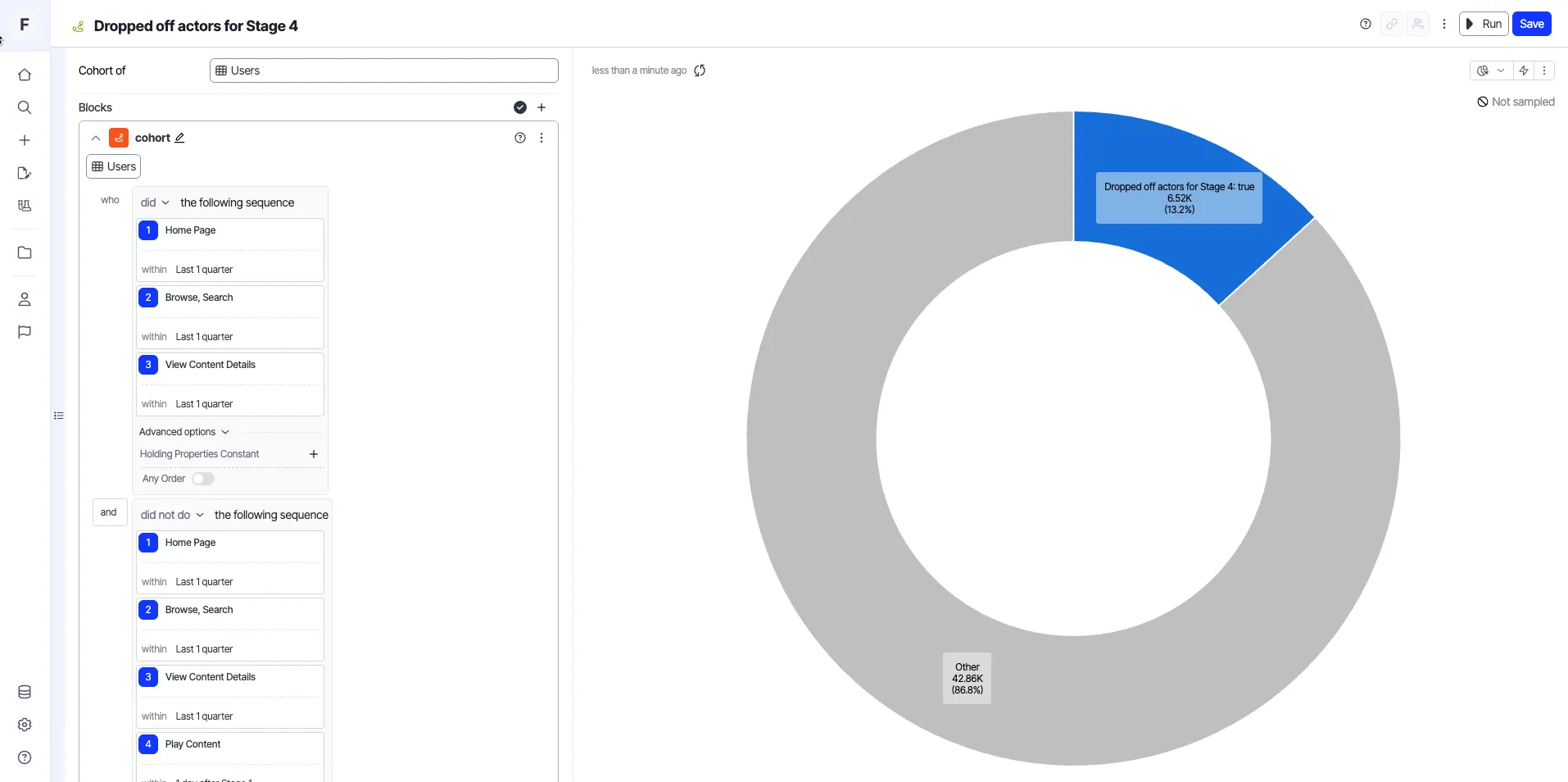This screenshot has height=782, width=1568.
Task: Open the database icon in sidebar
Action: [25, 692]
